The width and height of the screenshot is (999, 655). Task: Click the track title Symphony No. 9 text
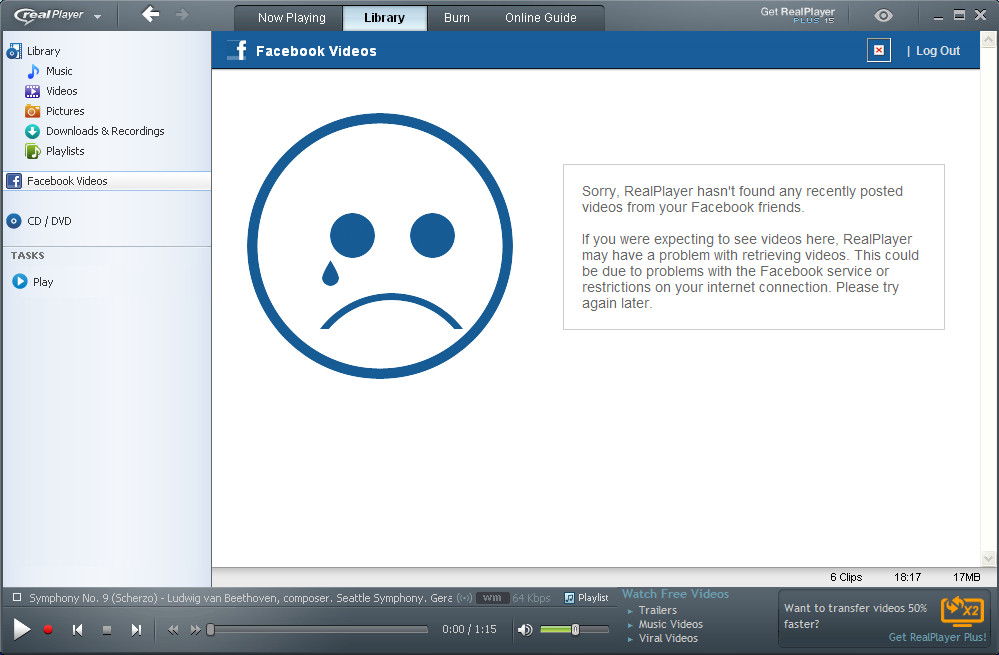tap(241, 598)
